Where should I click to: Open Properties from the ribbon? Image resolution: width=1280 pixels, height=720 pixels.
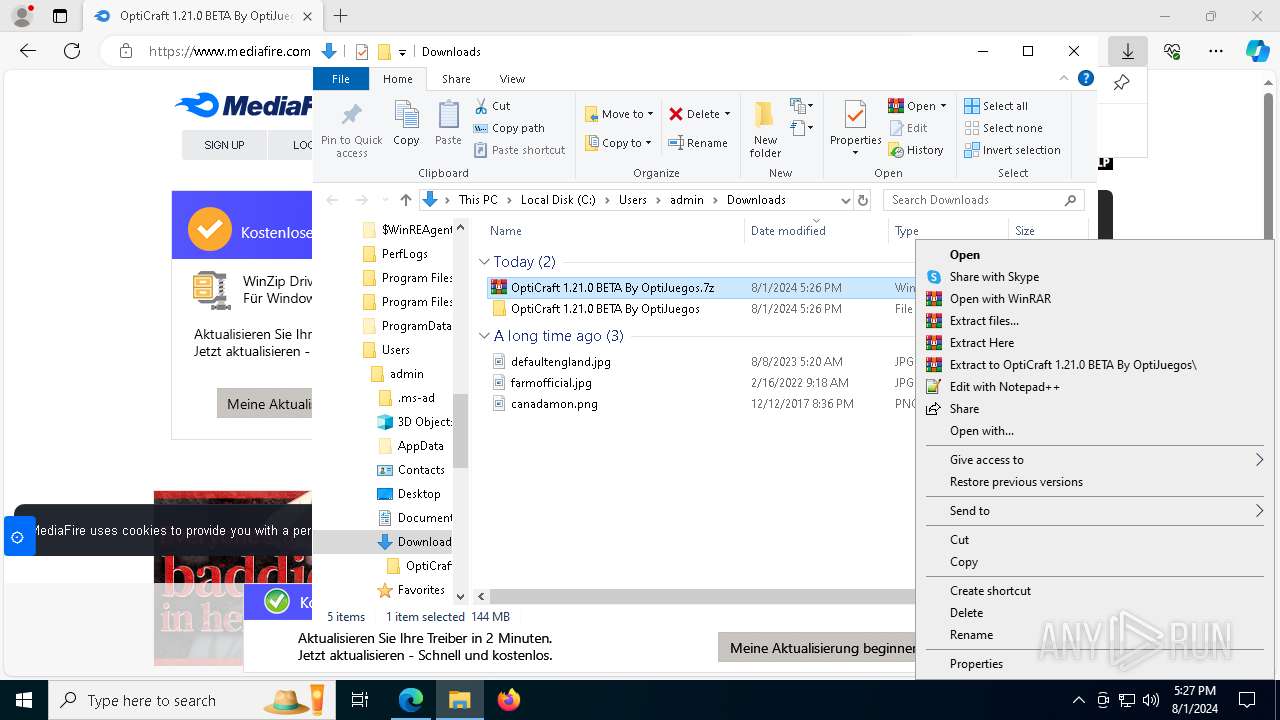pos(855,129)
